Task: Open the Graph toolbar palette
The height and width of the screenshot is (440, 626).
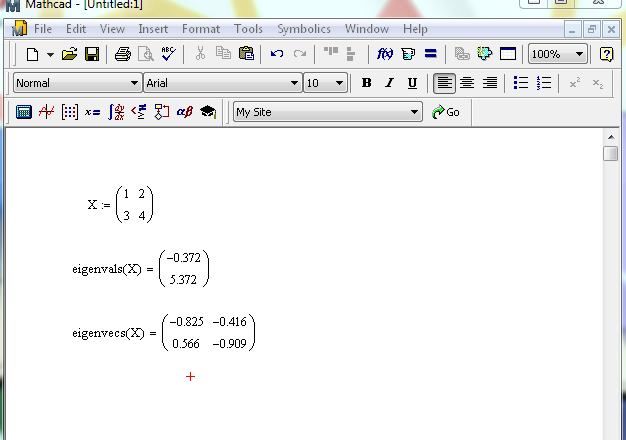Action: point(46,112)
